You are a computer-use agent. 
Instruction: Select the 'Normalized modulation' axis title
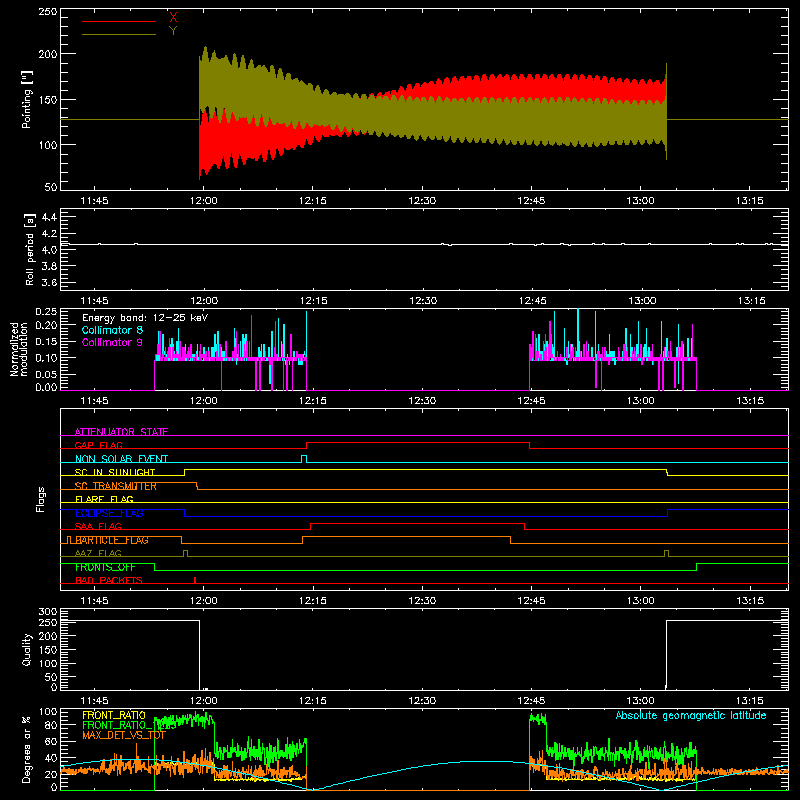(20, 349)
